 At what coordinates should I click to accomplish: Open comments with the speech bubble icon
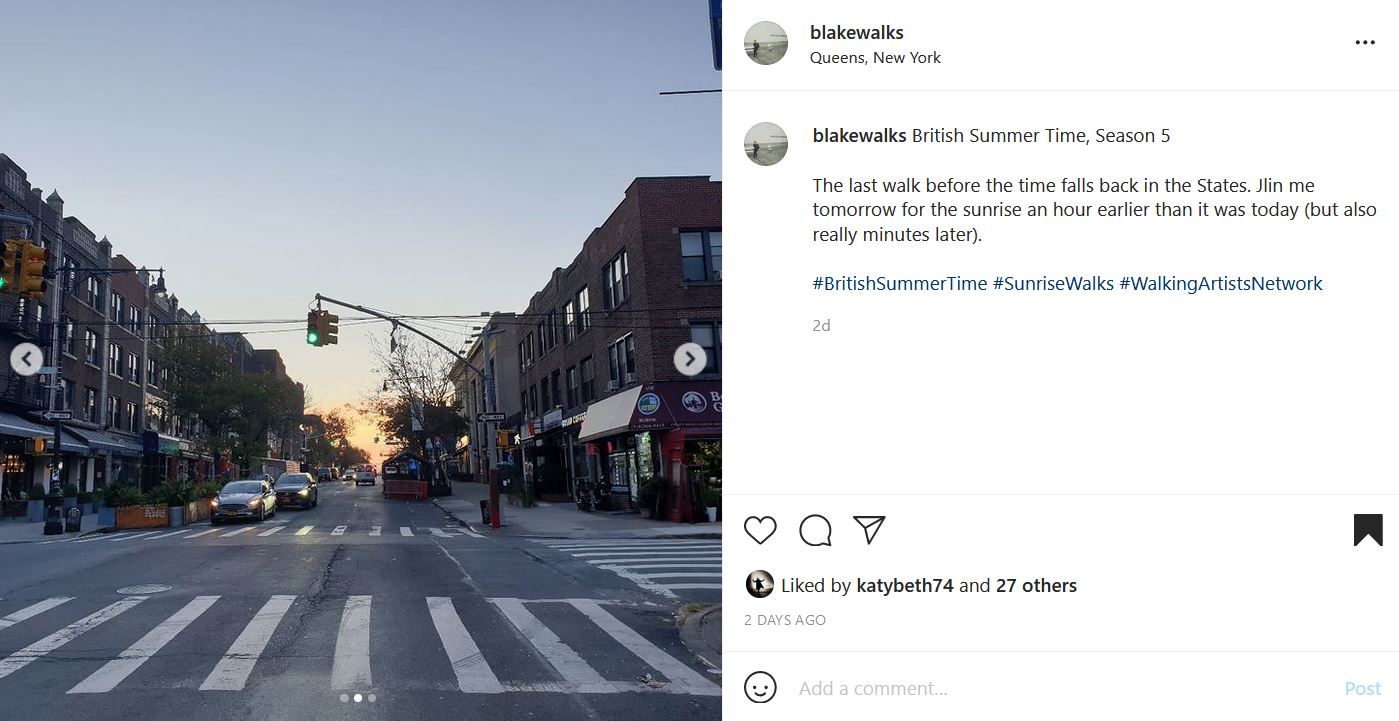[x=814, y=530]
